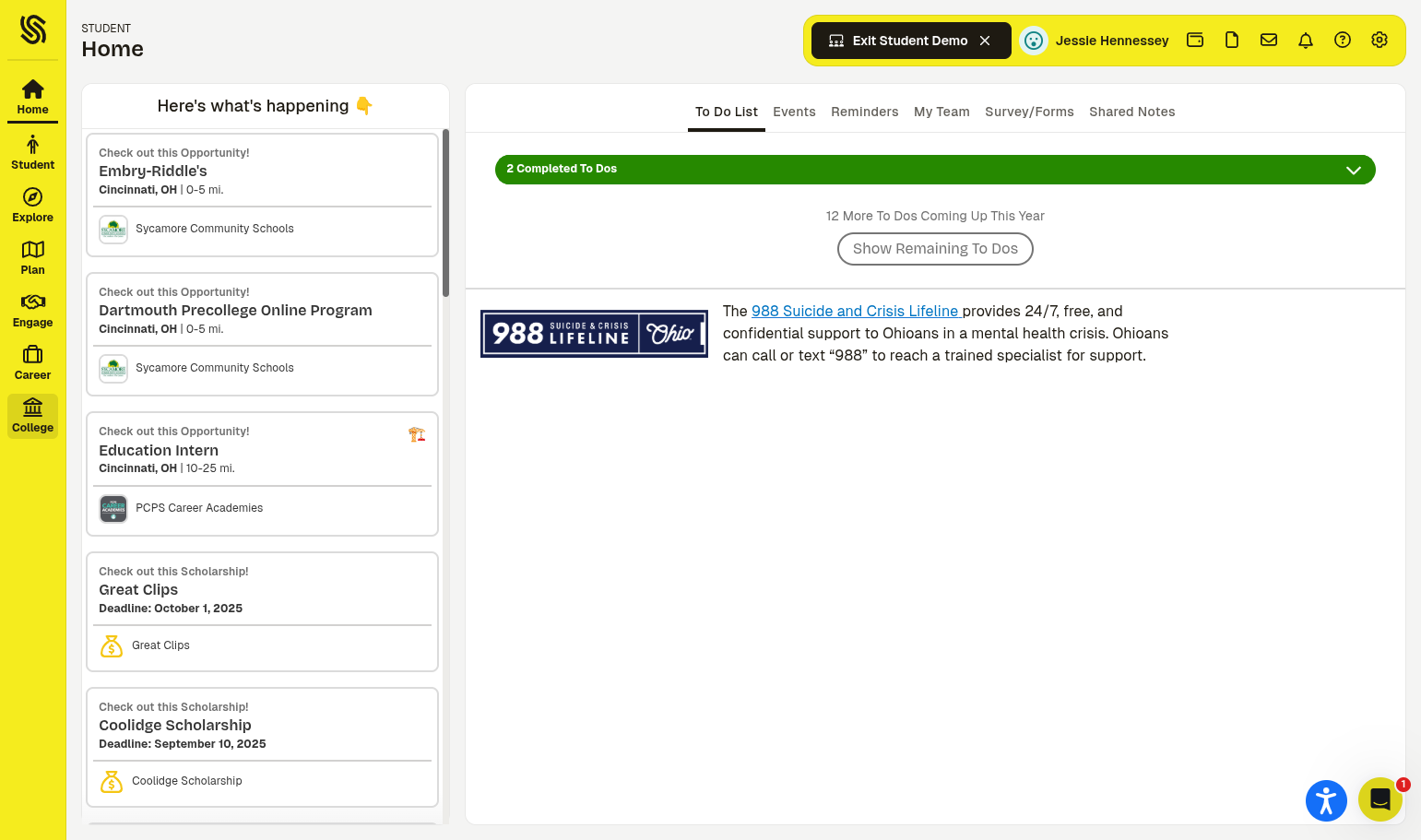
Task: Open the wallet icon in header
Action: pos(1195,40)
